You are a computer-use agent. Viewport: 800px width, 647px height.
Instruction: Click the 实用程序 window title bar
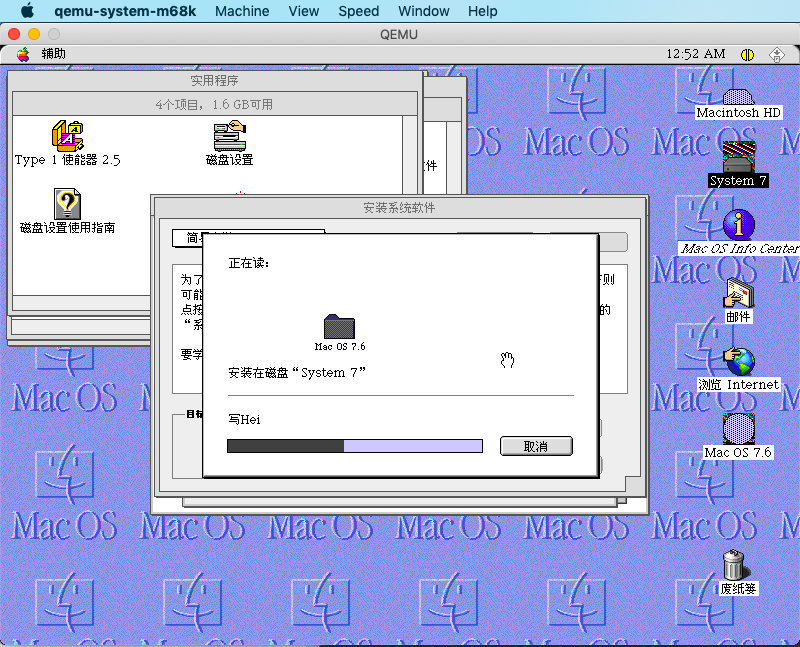[x=214, y=80]
